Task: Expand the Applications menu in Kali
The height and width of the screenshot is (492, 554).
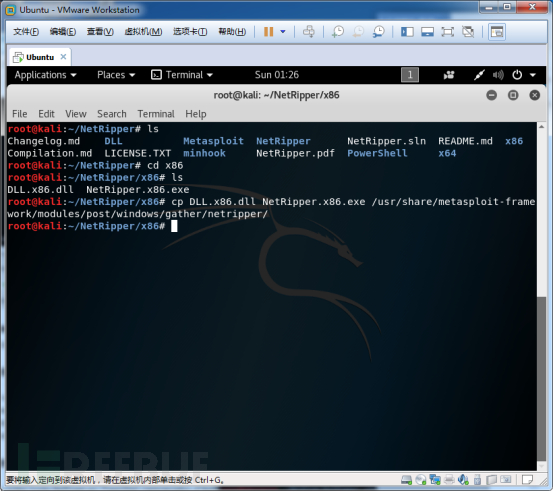Action: pyautogui.click(x=45, y=75)
